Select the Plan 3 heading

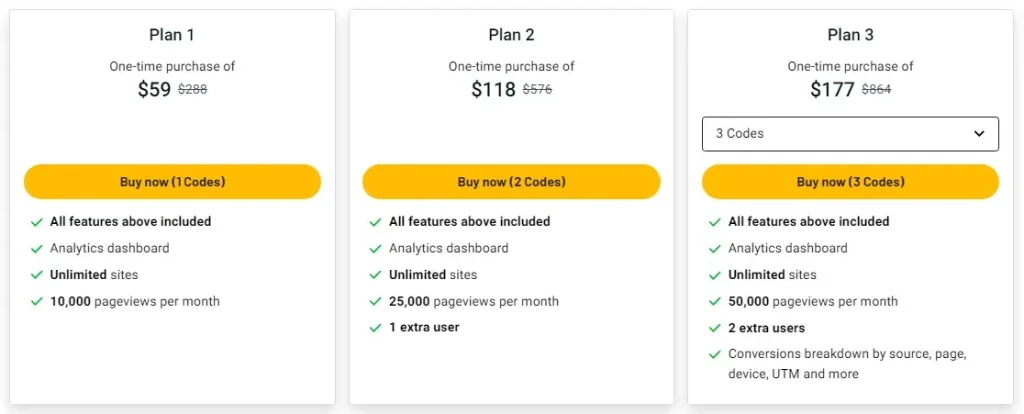850,35
